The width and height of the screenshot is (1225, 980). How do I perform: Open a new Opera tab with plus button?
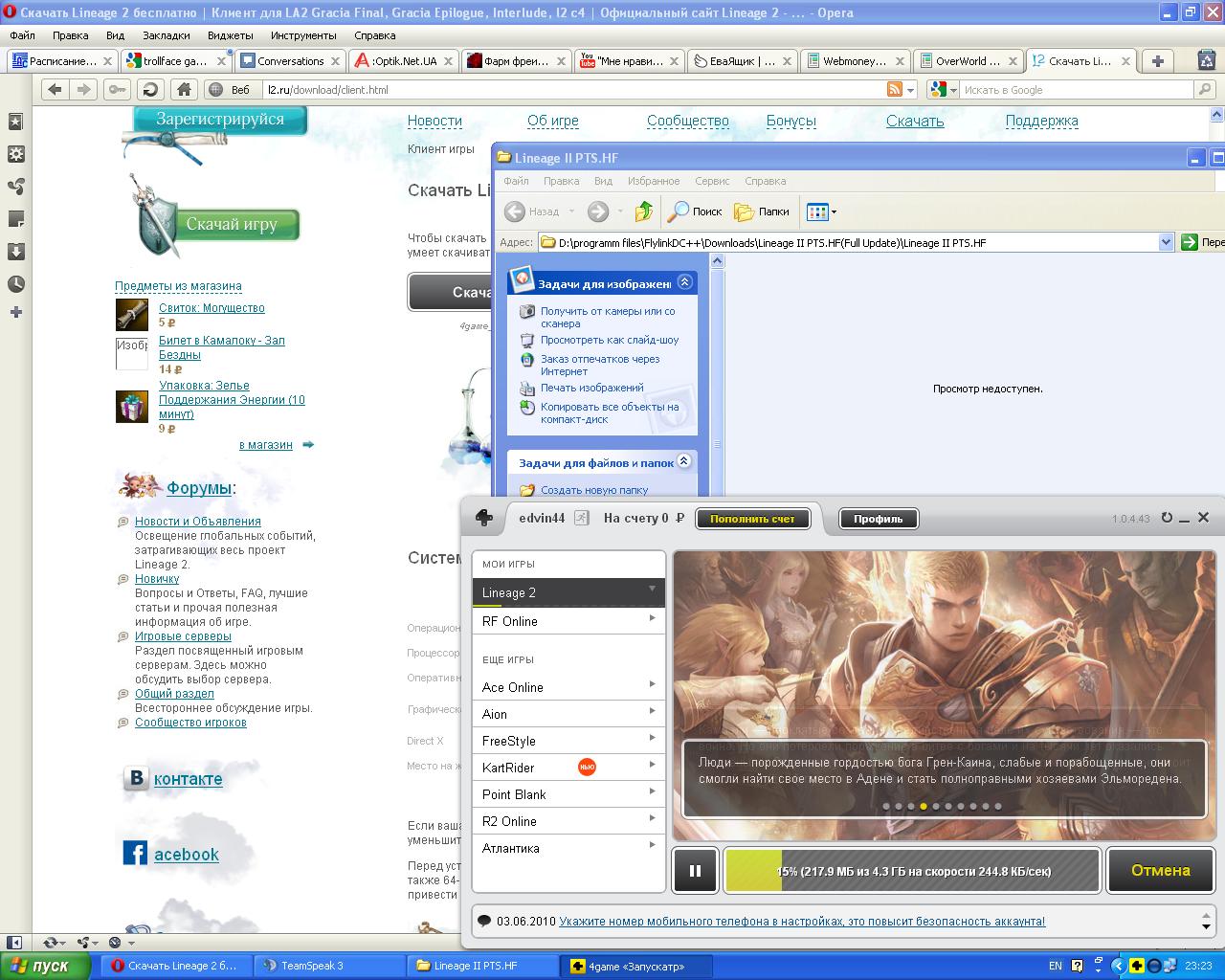tap(1158, 60)
